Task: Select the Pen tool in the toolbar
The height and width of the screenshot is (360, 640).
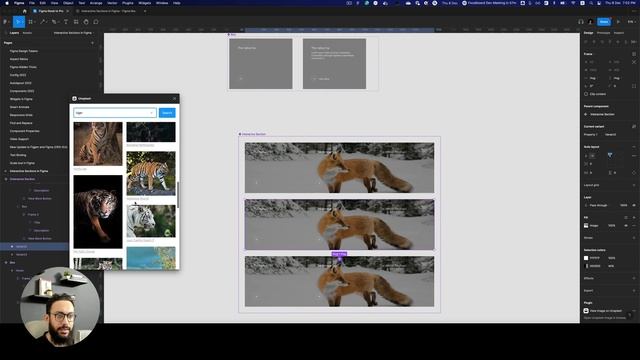Action: pos(53,22)
